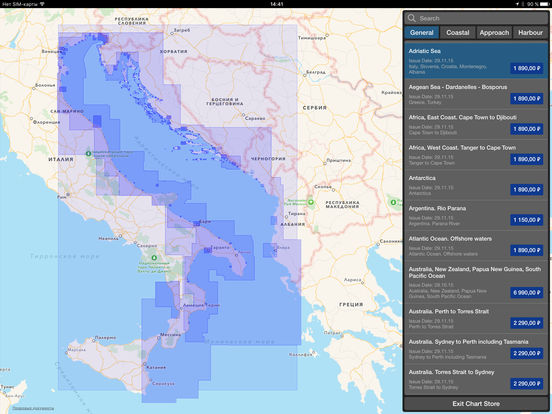This screenshot has height=414, width=552.
Task: Click the green national park marker in central Italy
Action: coord(88,153)
